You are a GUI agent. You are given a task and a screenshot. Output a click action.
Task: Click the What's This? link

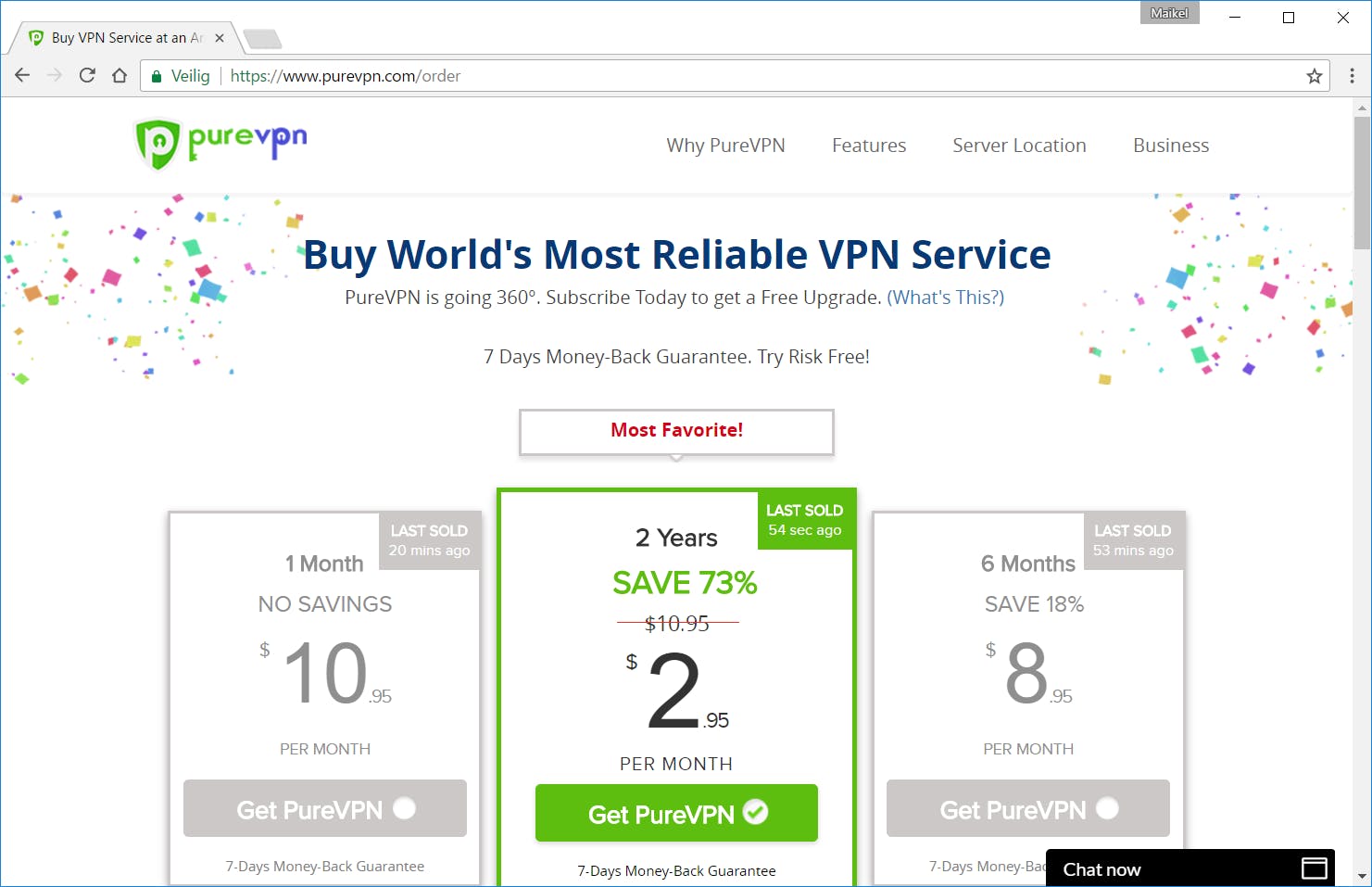pyautogui.click(x=945, y=298)
